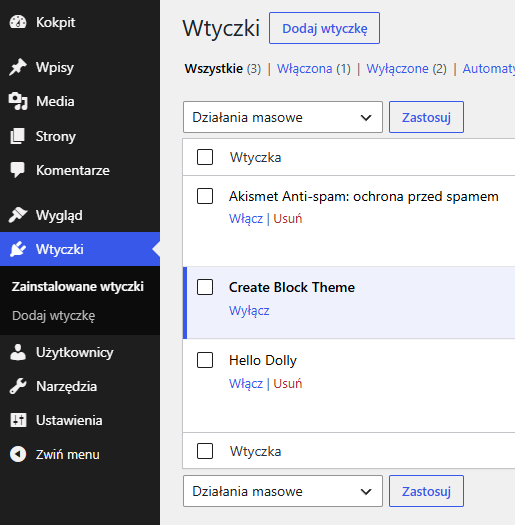Click the Wtyczka column label in footer

tap(255, 451)
